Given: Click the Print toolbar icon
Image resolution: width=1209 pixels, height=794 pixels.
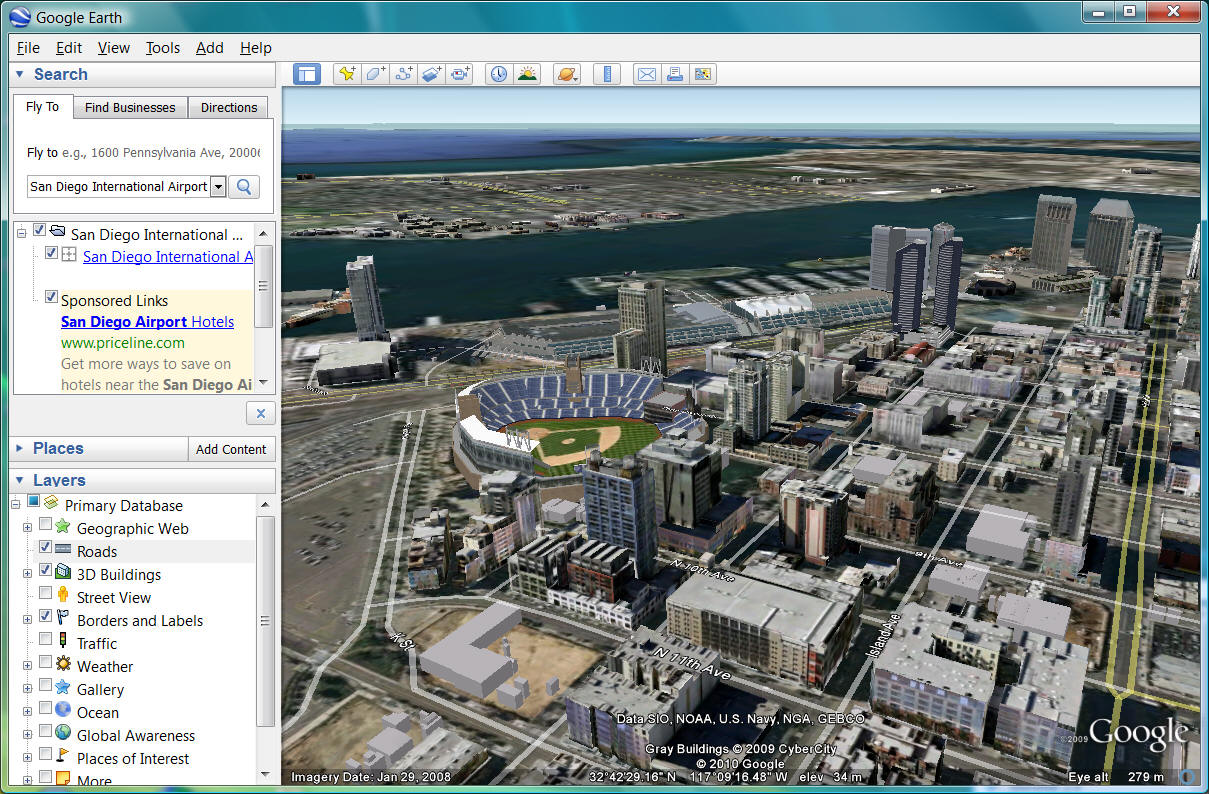Looking at the screenshot, I should 674,74.
